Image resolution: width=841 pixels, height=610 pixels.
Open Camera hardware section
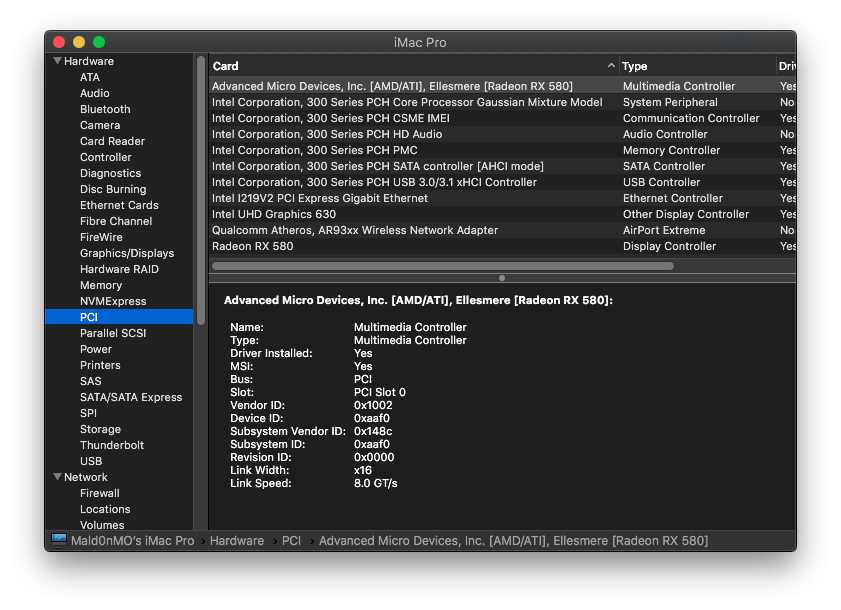pos(100,126)
